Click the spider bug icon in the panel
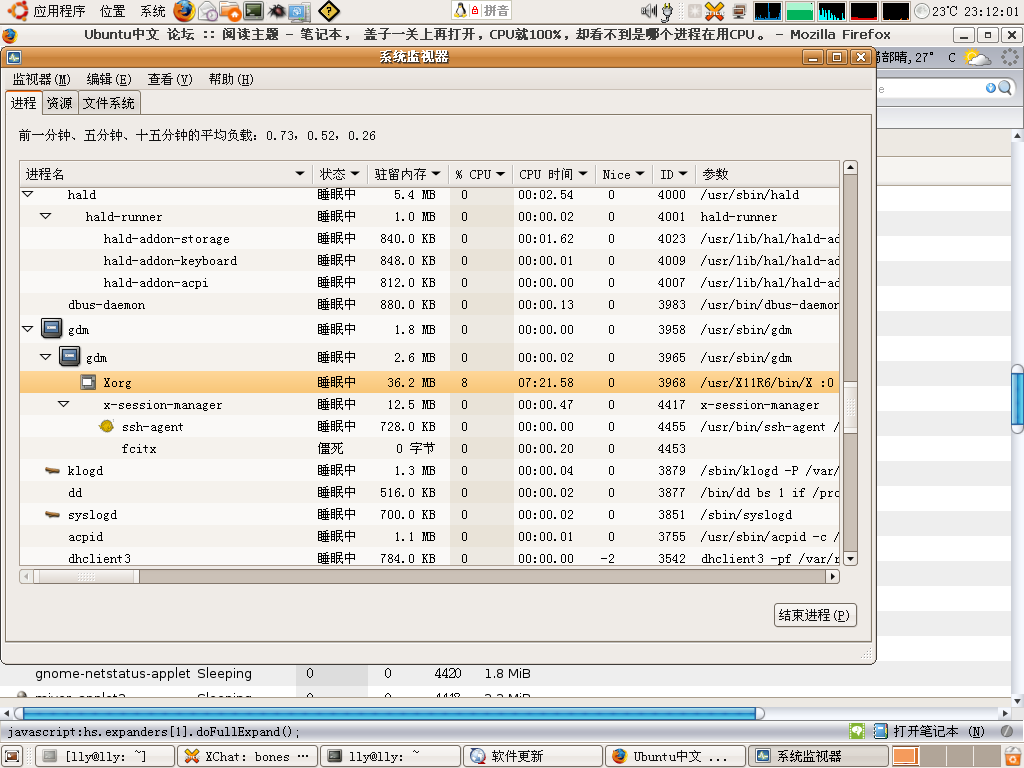Screen dimensions: 1024x768 point(276,11)
